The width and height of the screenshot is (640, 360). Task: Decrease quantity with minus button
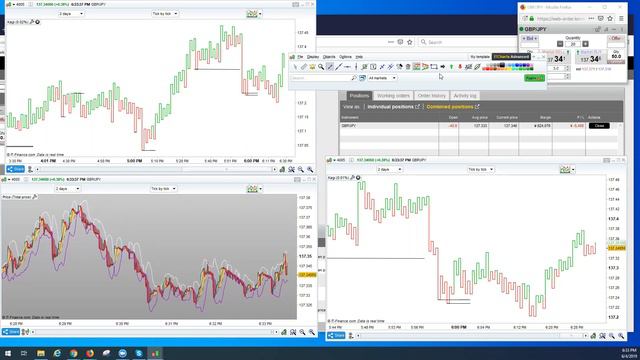click(x=560, y=44)
